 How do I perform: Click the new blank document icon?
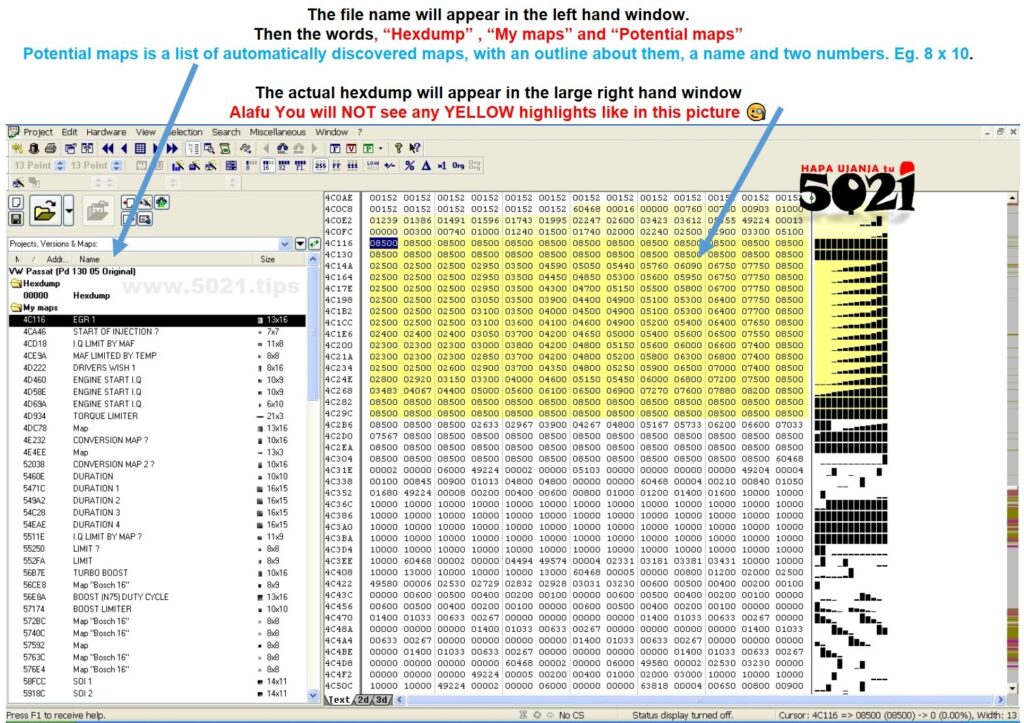pyautogui.click(x=15, y=202)
